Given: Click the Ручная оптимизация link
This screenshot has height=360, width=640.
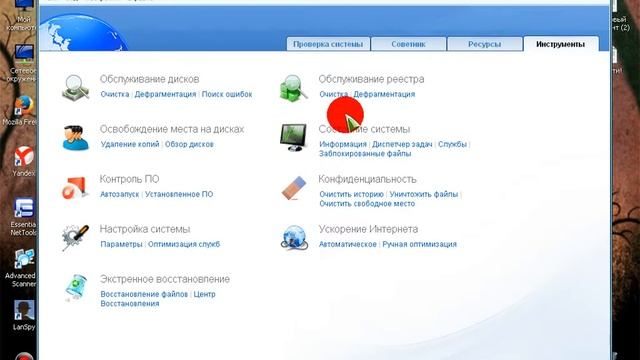Looking at the screenshot, I should pos(420,244).
